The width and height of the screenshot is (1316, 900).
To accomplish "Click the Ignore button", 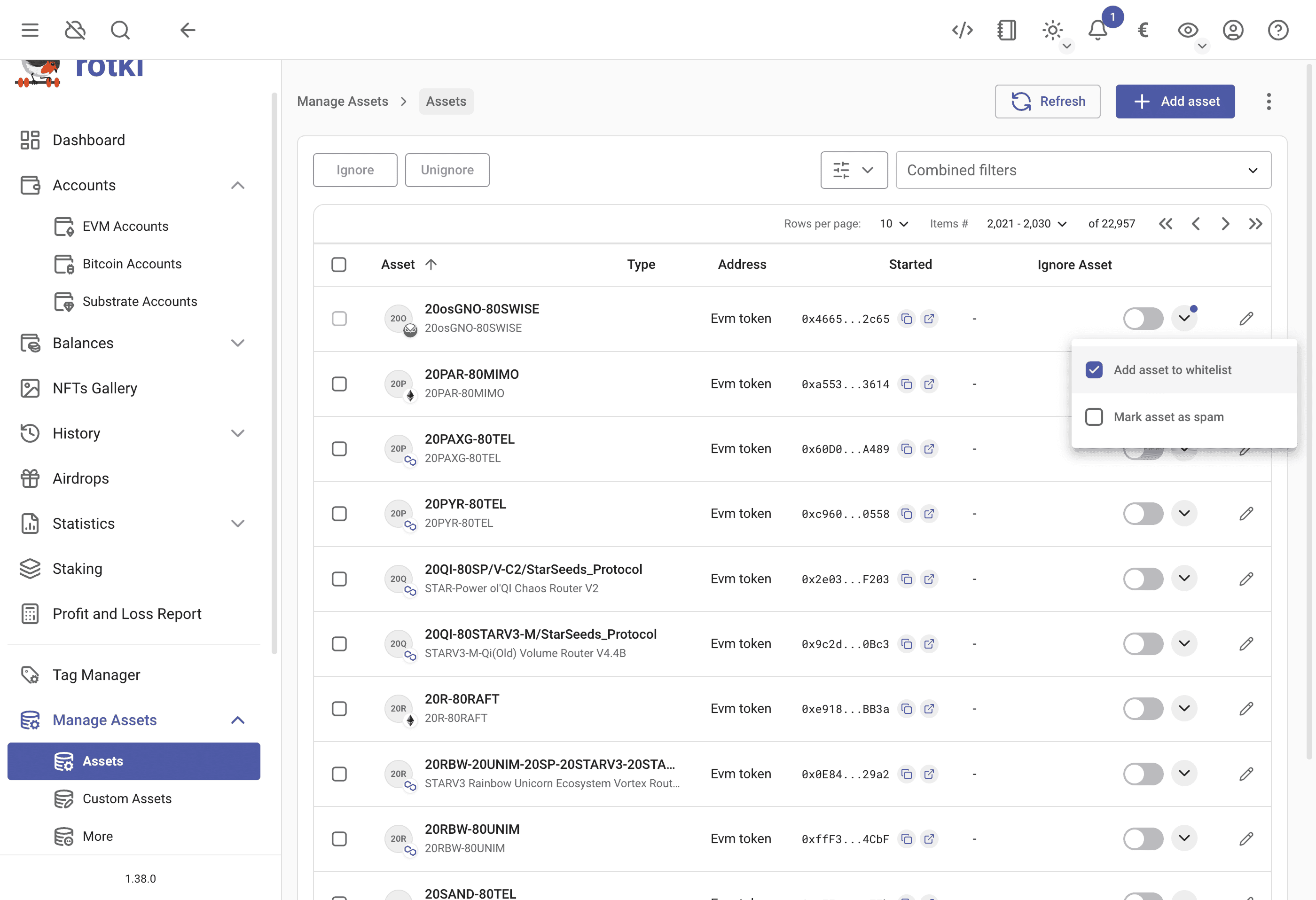I will [355, 170].
